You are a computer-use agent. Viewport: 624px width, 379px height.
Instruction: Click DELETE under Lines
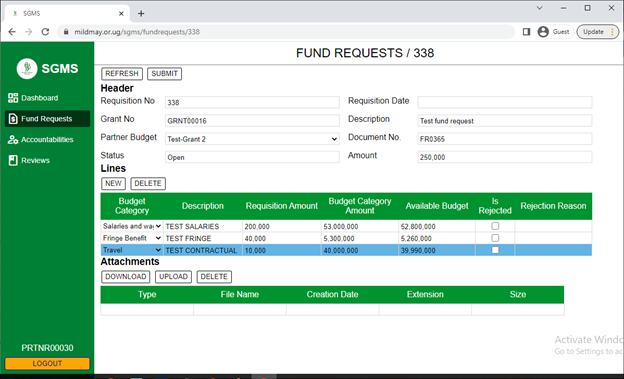click(148, 184)
